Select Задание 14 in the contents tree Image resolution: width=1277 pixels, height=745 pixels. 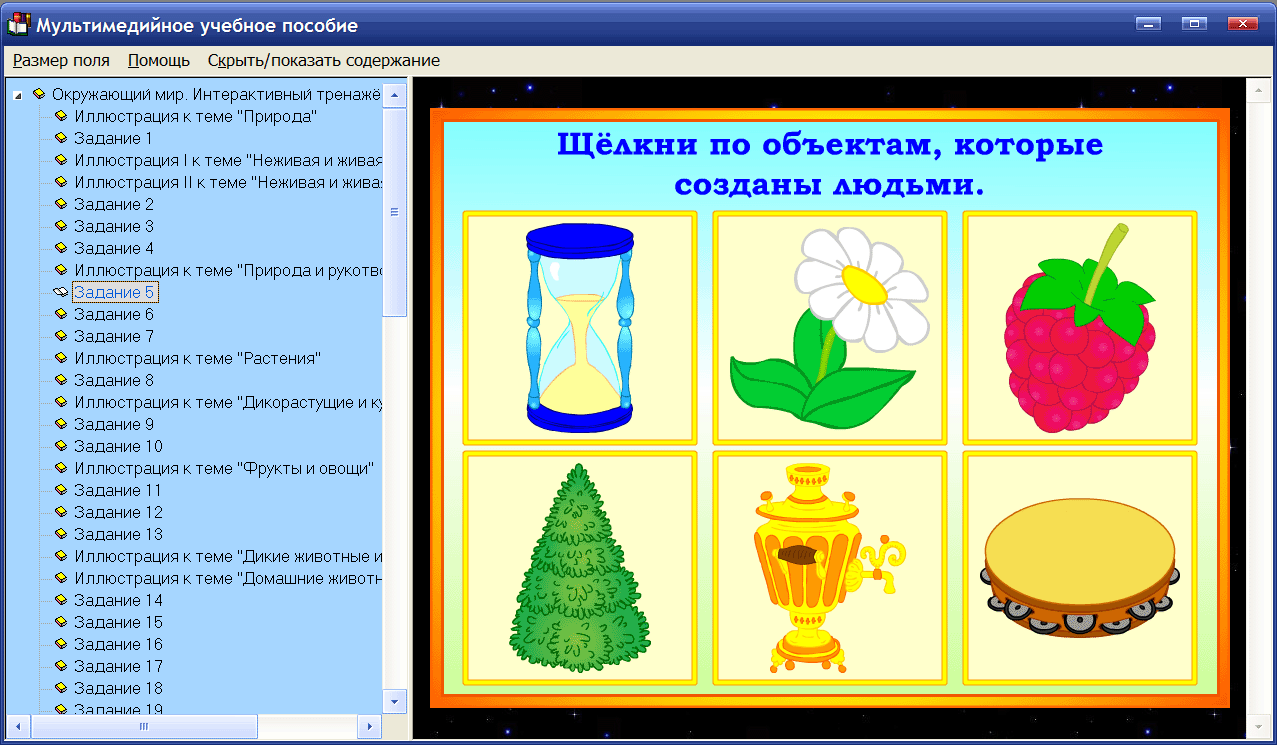[x=118, y=600]
